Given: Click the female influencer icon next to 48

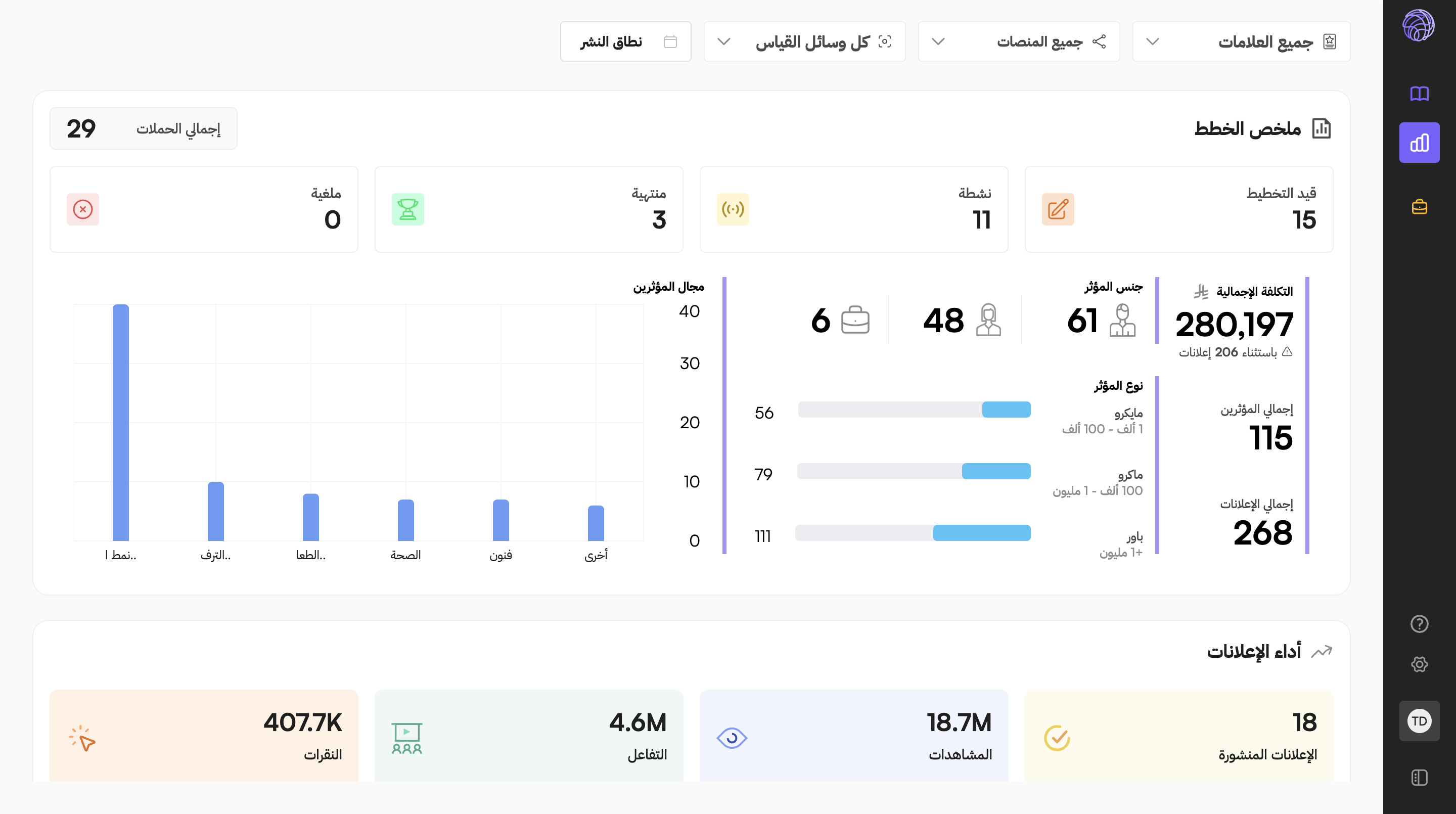Looking at the screenshot, I should tap(988, 321).
